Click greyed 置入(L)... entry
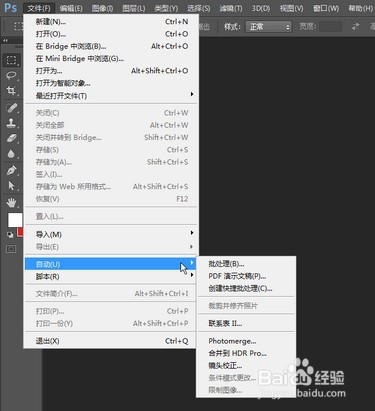Screen dimensions: 375x411 (x=112, y=217)
